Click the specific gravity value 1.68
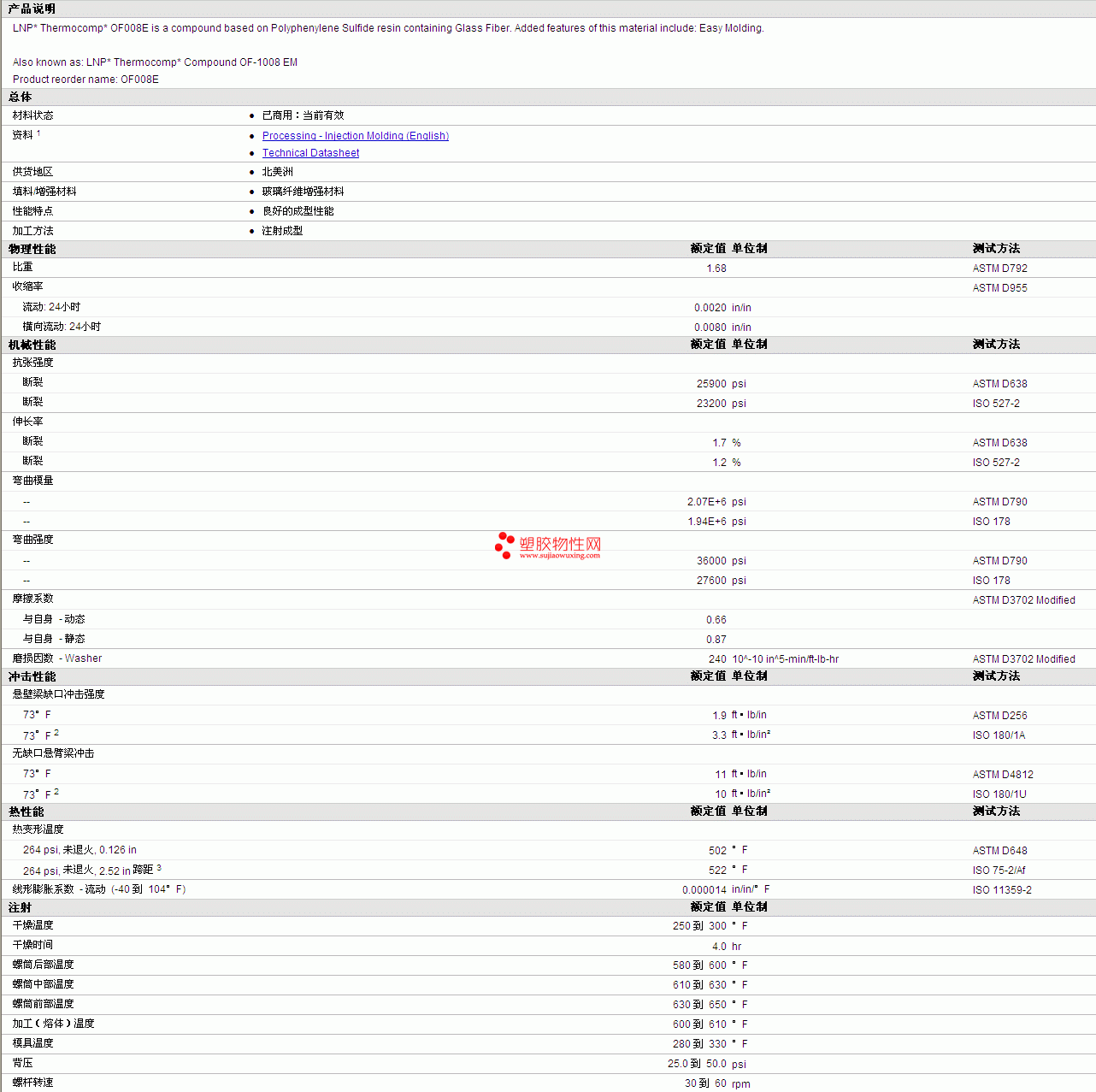 click(x=716, y=269)
